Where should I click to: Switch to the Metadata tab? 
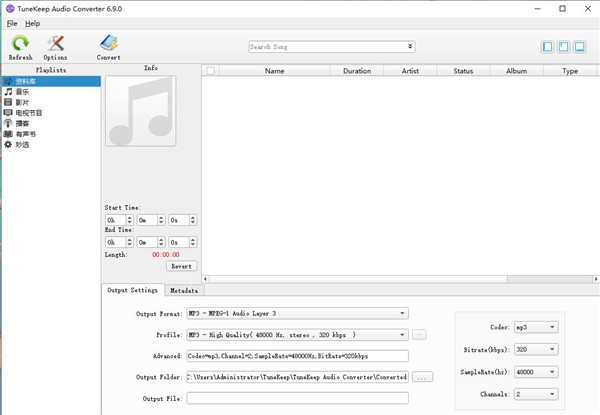(x=184, y=291)
